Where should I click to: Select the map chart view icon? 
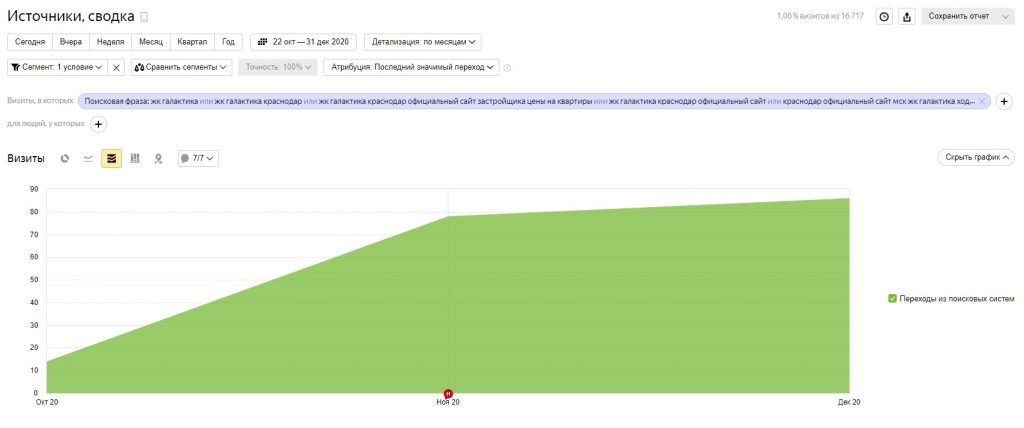click(158, 158)
